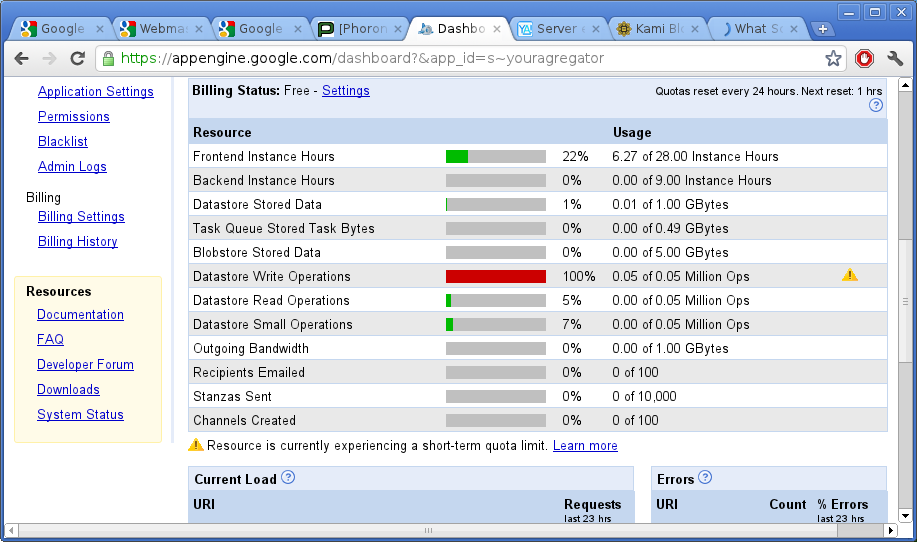Maximize the browser window
Image resolution: width=917 pixels, height=542 pixels.
coord(875,12)
